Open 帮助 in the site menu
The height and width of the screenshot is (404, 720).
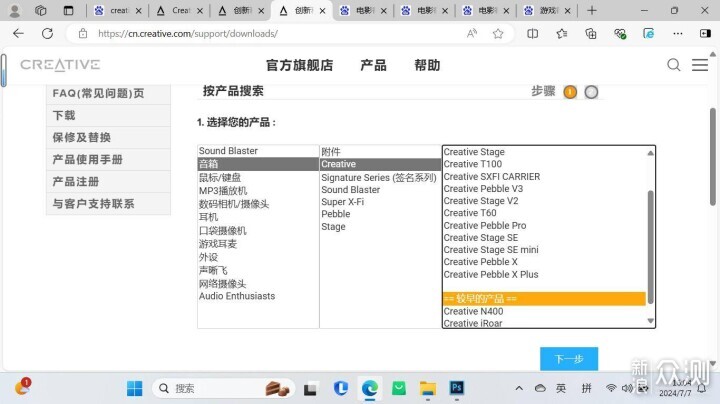pos(427,65)
